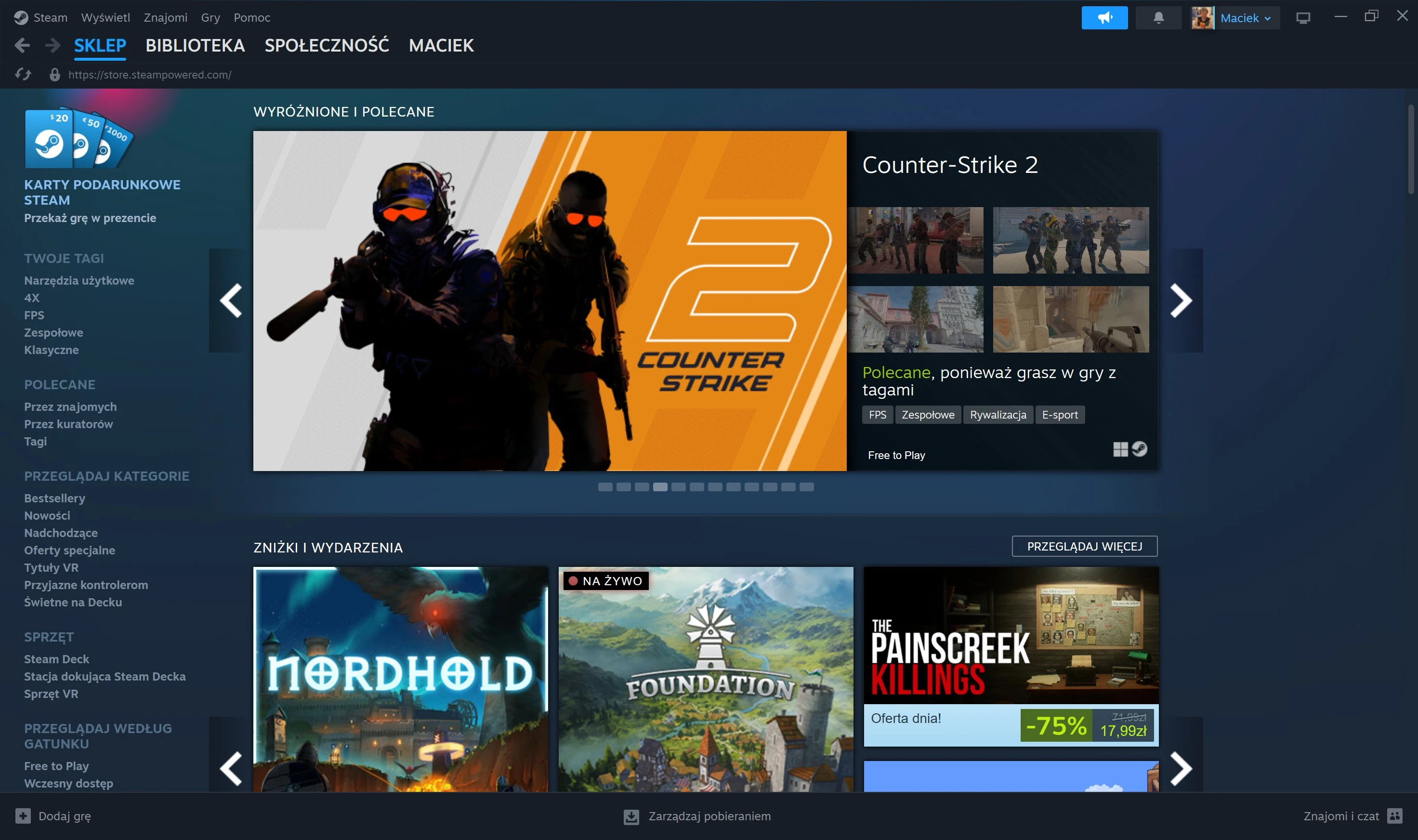Reload the store page with refresh icon
The width and height of the screenshot is (1418, 840).
click(23, 74)
